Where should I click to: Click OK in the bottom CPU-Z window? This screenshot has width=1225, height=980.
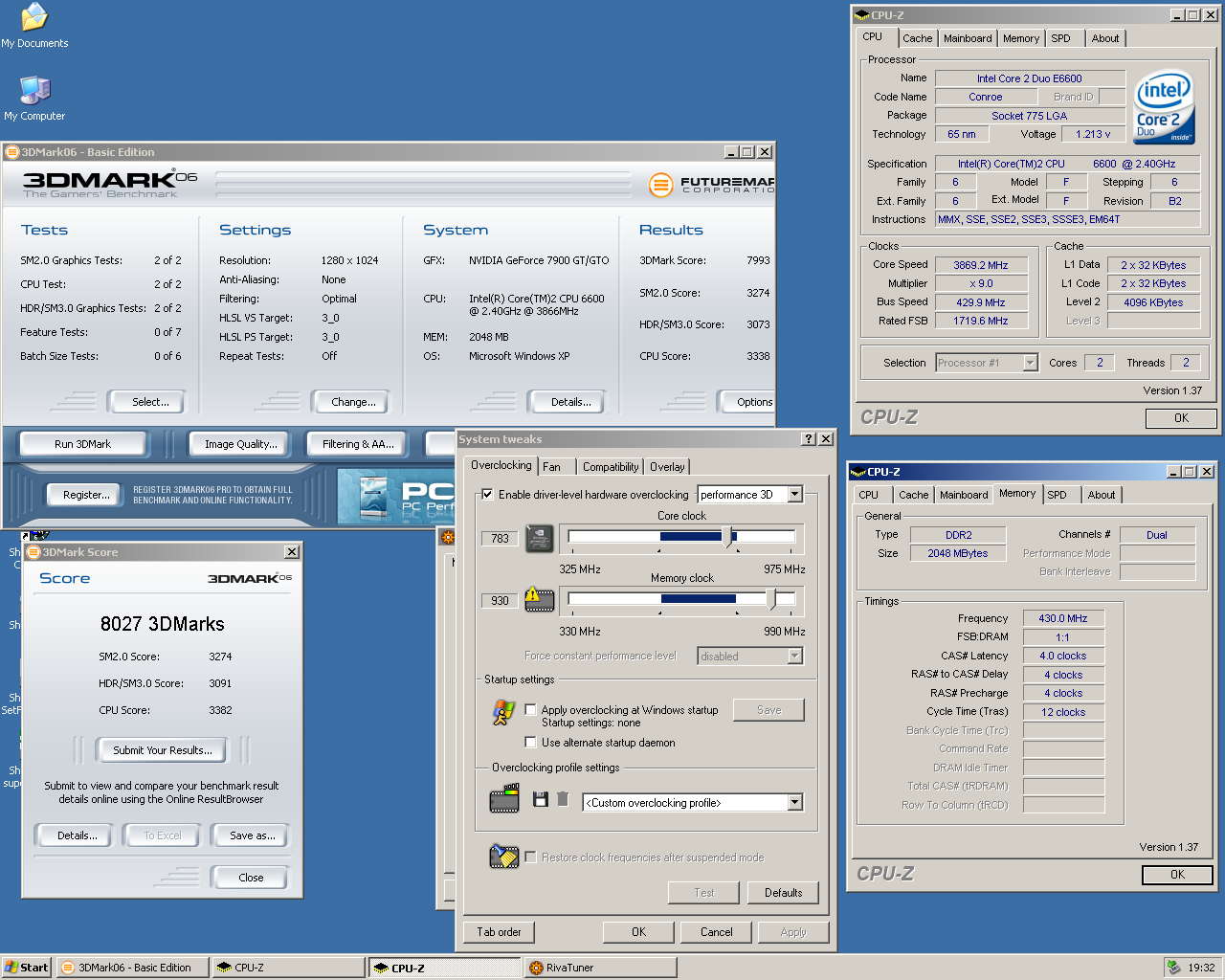pos(1177,875)
